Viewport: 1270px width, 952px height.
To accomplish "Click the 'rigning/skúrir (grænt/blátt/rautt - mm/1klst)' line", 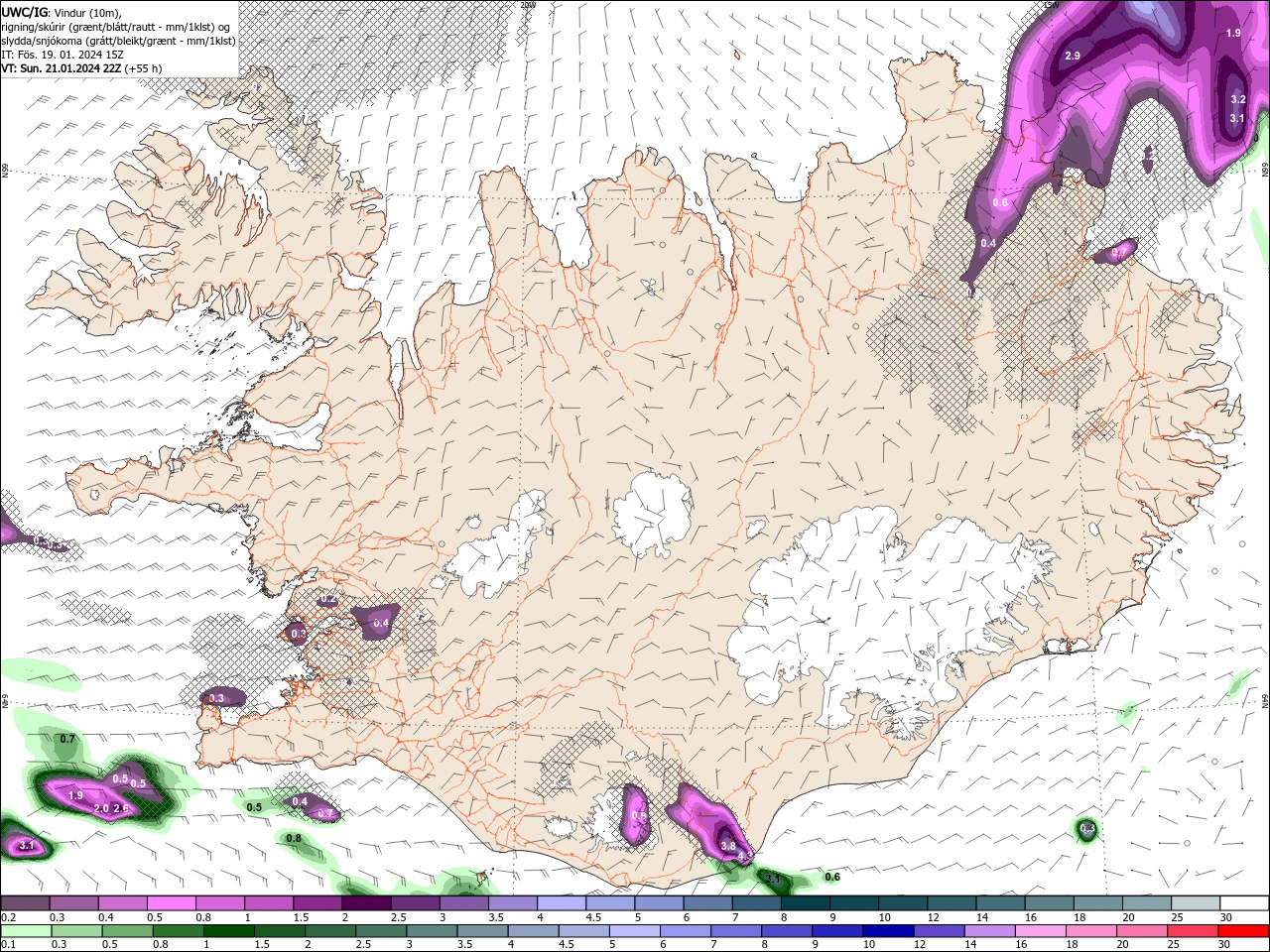I will coord(117,26).
